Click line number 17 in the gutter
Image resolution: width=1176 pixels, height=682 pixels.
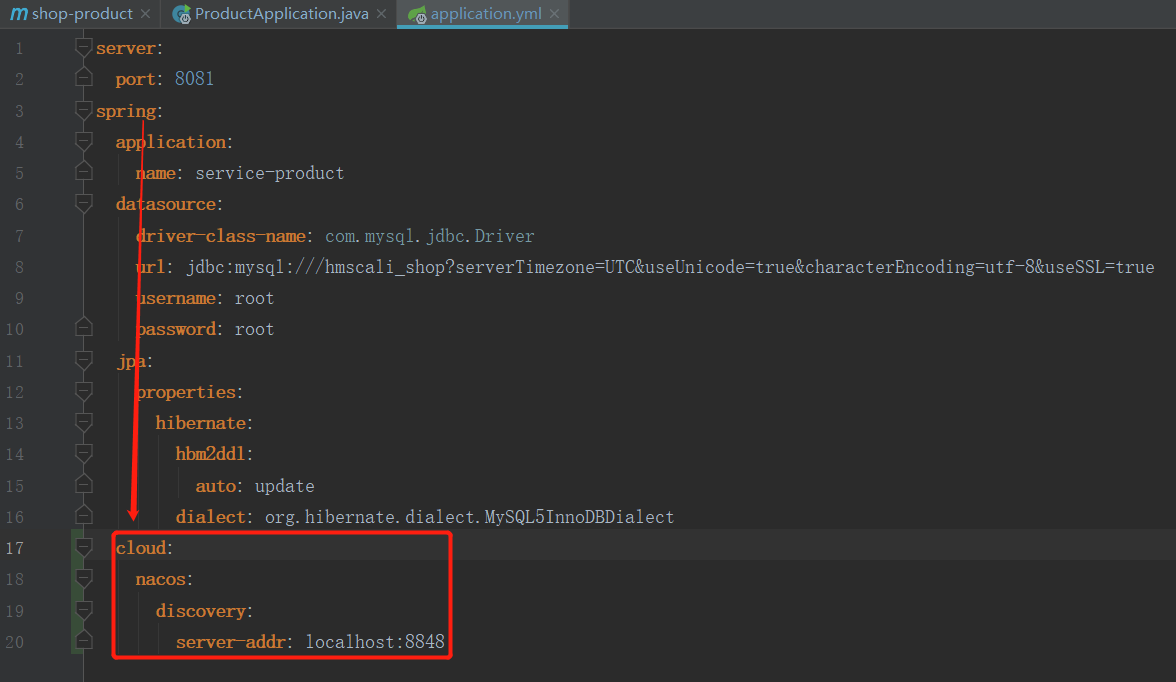[x=15, y=548]
